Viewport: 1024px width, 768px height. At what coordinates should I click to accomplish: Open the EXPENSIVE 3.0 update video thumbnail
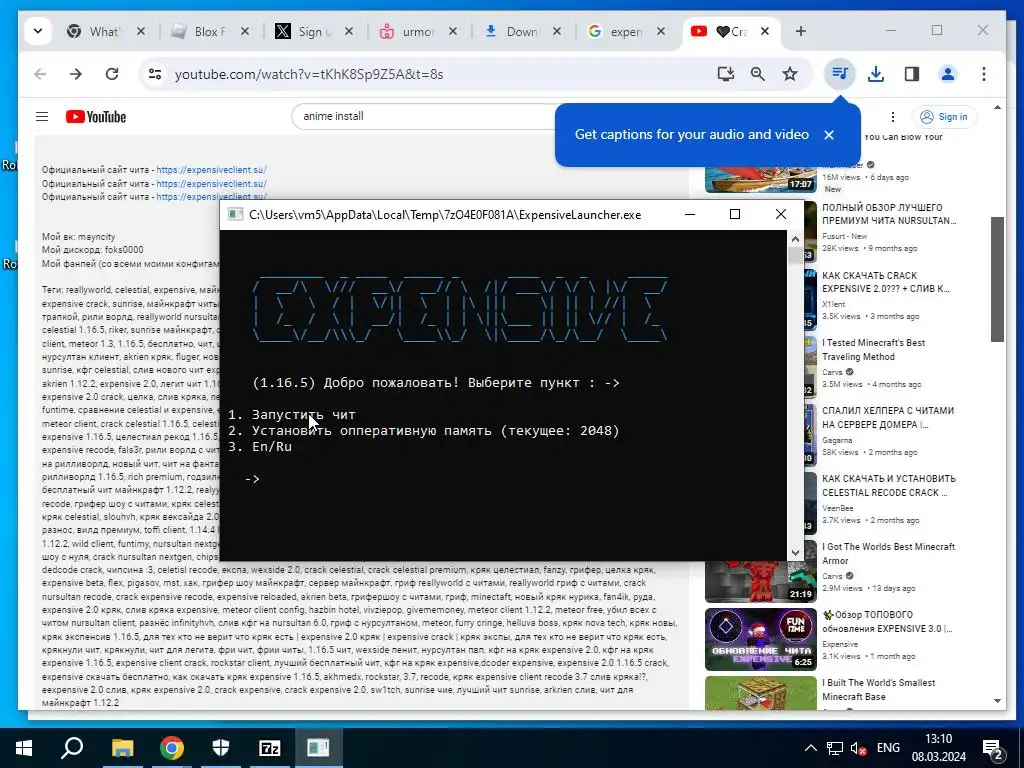[761, 639]
